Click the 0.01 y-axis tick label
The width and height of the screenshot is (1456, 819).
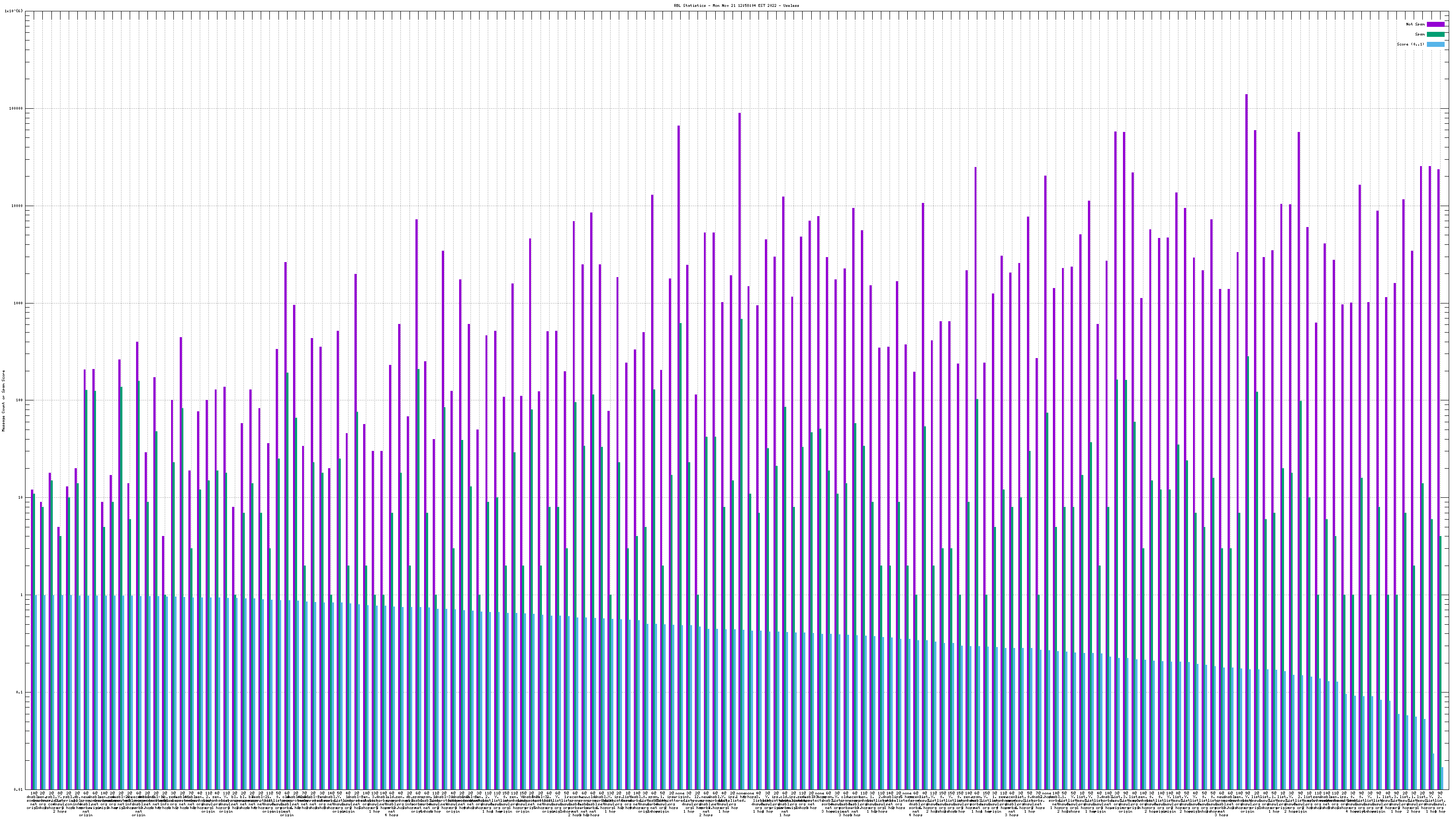19,789
